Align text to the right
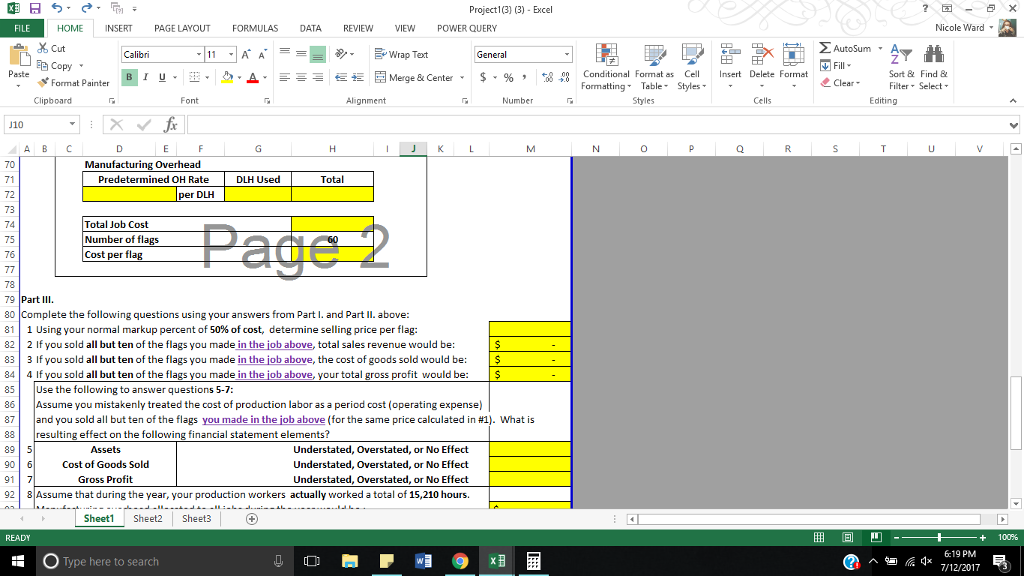1024x576 pixels. 317,77
